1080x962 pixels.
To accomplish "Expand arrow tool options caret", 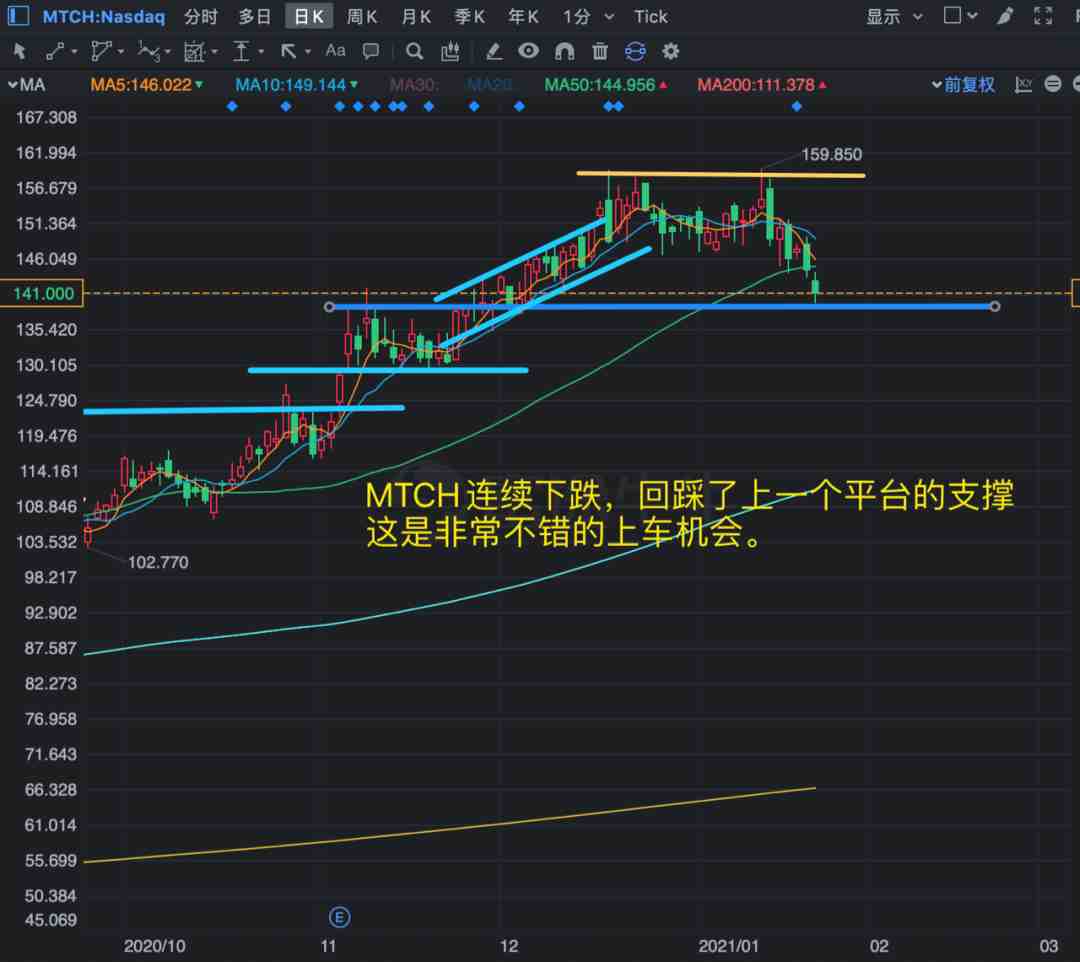I will tap(308, 52).
